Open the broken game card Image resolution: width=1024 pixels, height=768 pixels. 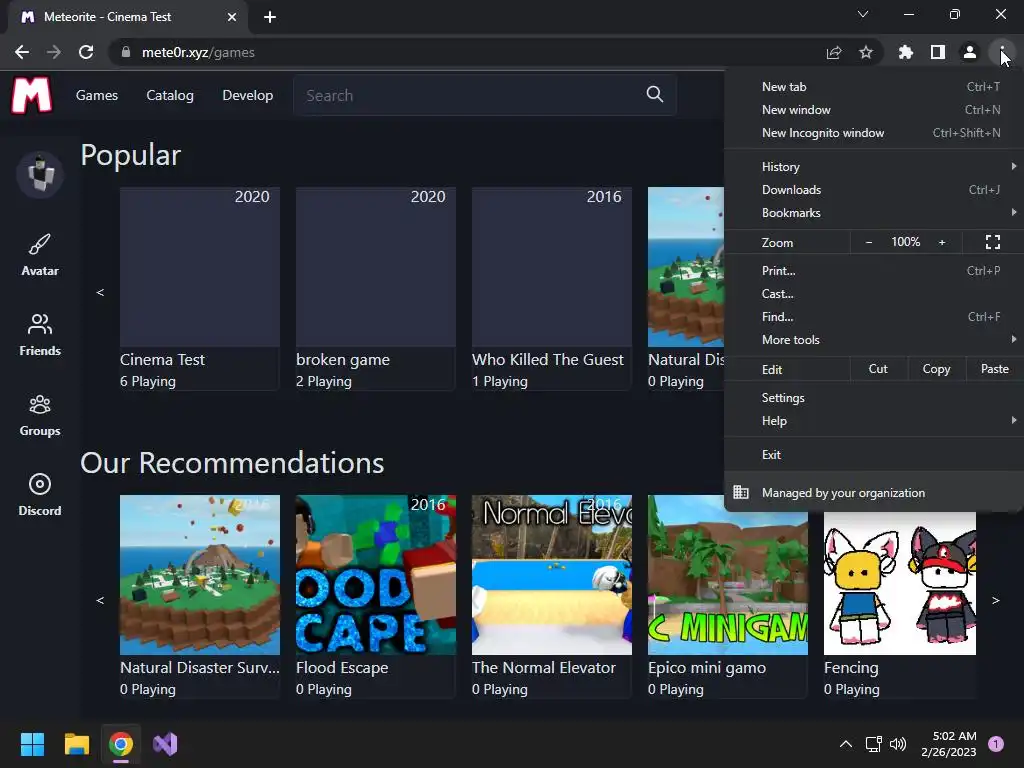(376, 289)
